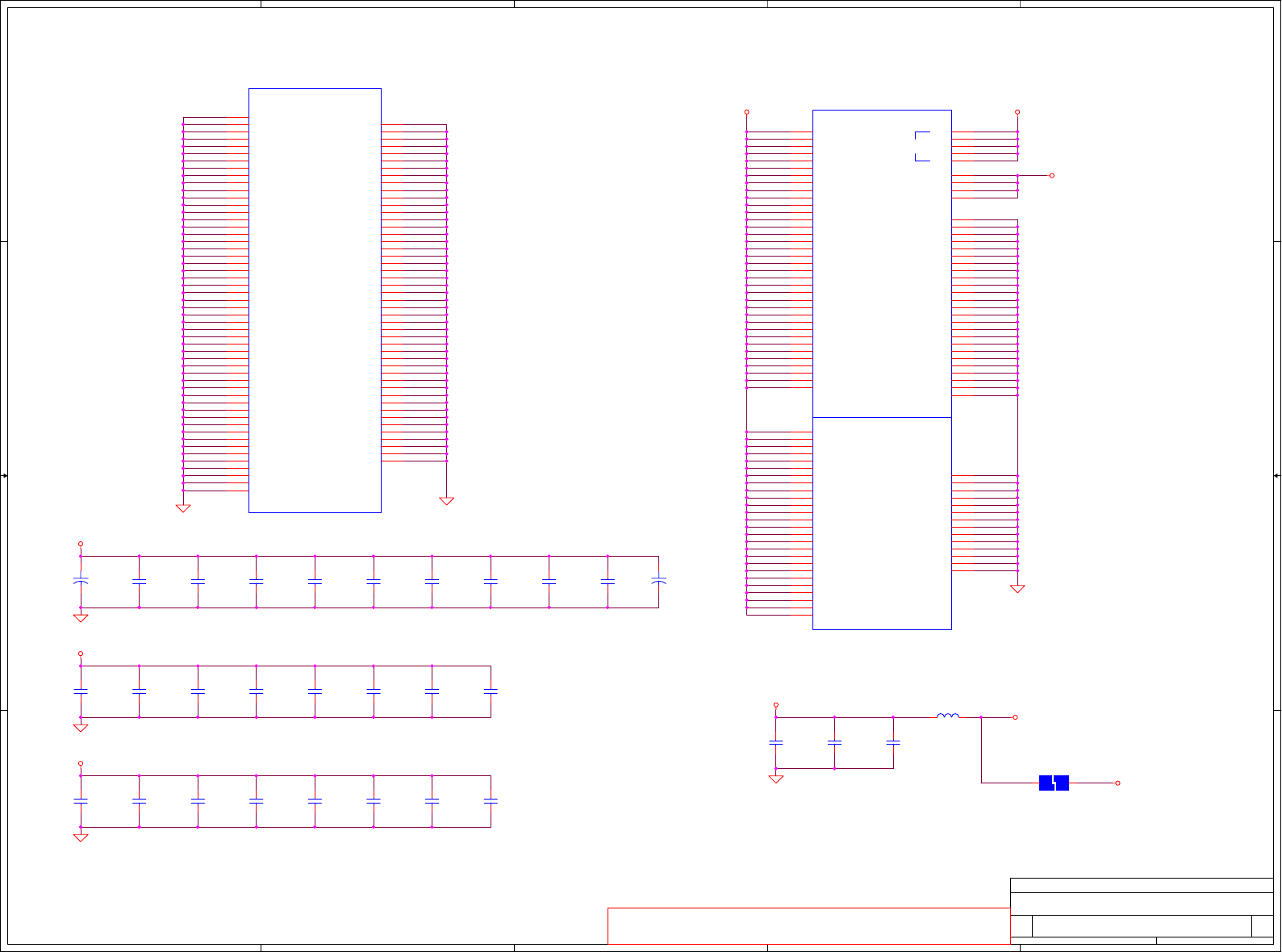Select leftmost filter capacitor beside the inductor circuit
This screenshot has height=952, width=1282.
coord(776,742)
